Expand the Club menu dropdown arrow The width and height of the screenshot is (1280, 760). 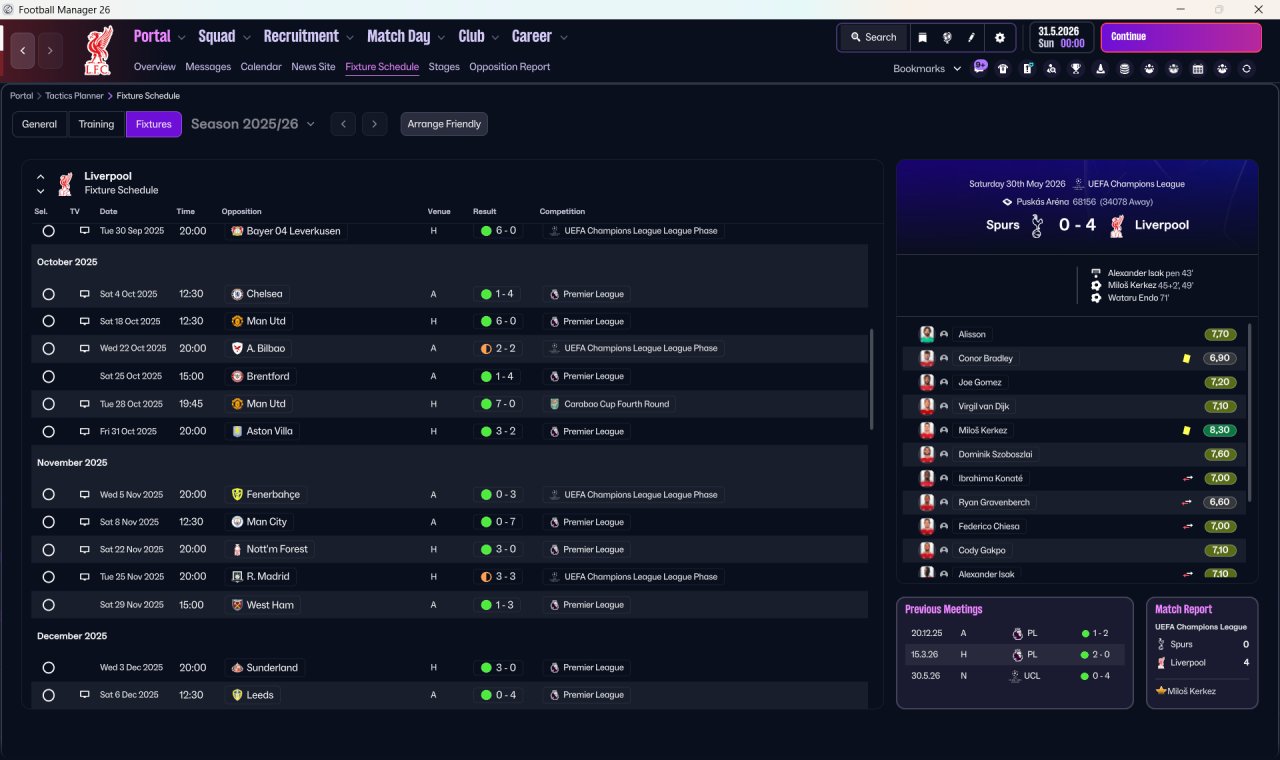click(495, 38)
